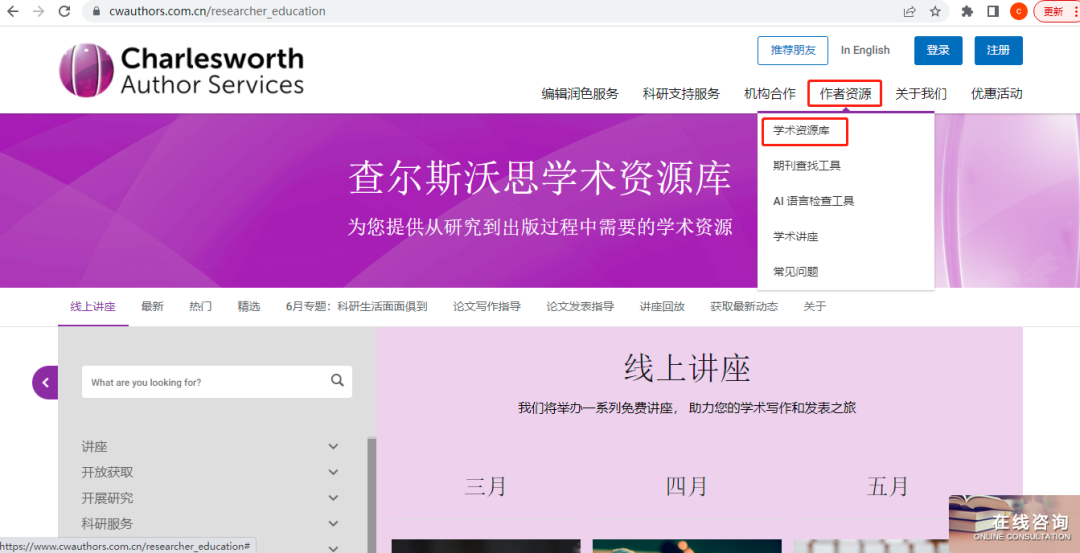Click the Charlesworth Author Services logo
This screenshot has width=1080, height=553.
pos(181,70)
